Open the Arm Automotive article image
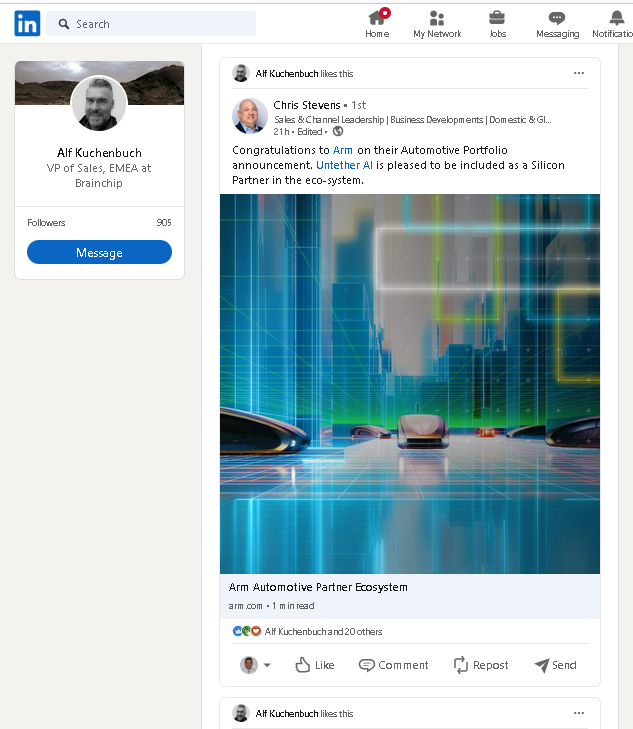 point(410,384)
